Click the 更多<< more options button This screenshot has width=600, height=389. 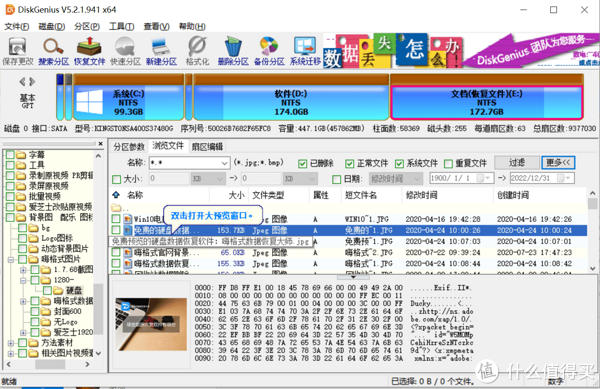[558, 163]
